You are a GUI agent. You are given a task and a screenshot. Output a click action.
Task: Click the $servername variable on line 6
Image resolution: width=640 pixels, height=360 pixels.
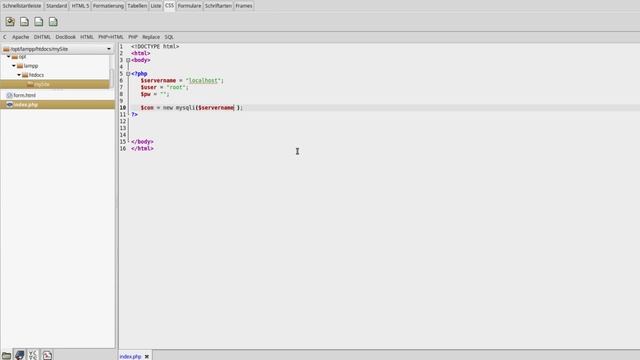[158, 80]
